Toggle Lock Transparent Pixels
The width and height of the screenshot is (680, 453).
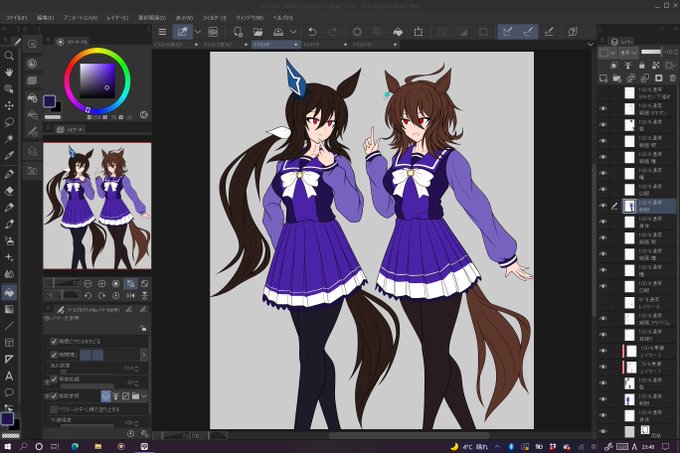pyautogui.click(x=656, y=65)
